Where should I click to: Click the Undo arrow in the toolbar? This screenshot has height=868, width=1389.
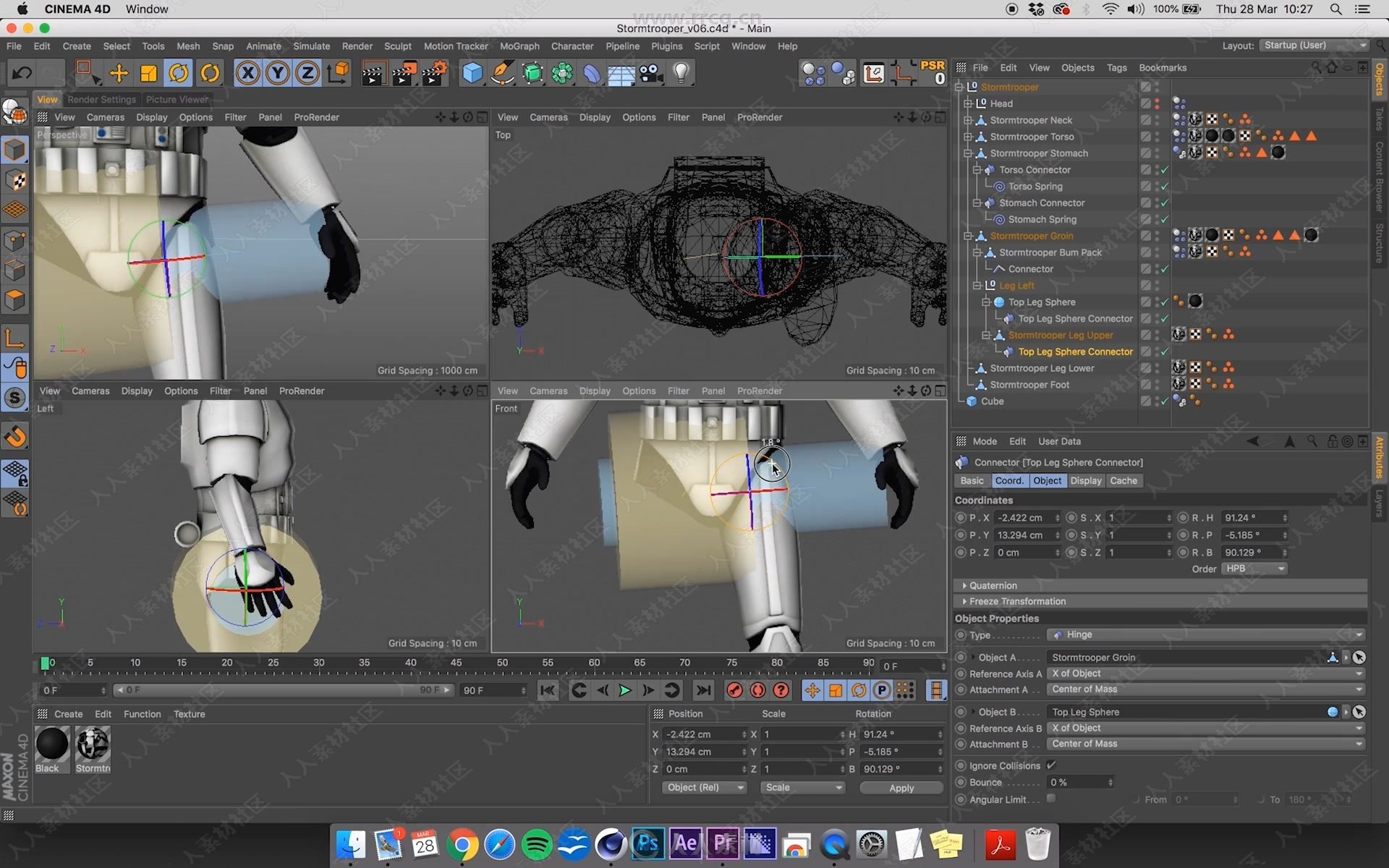click(22, 72)
